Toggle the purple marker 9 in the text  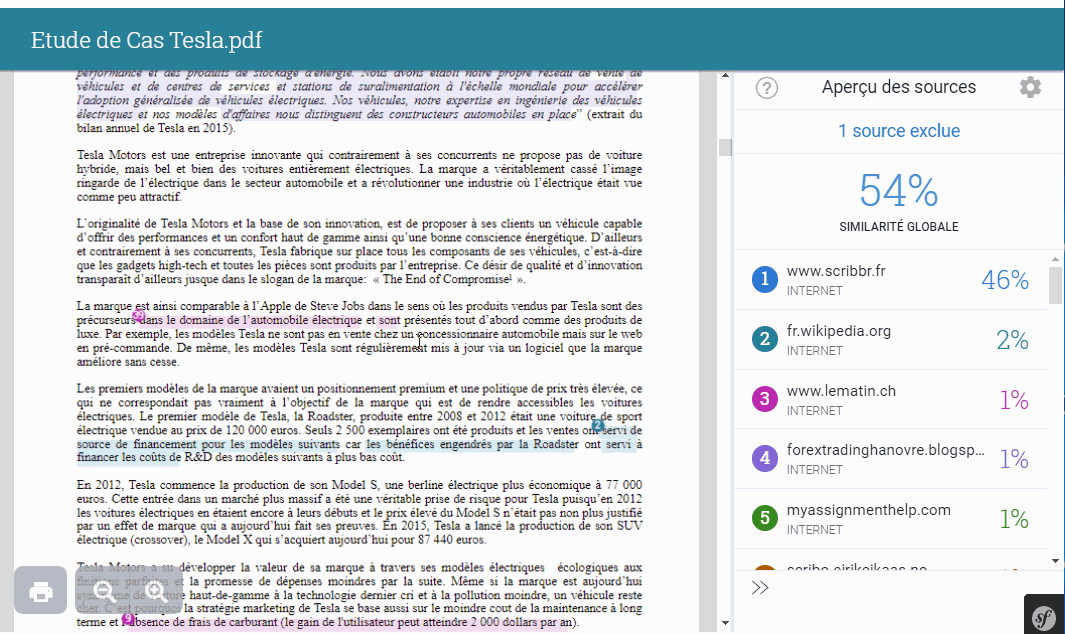point(127,620)
